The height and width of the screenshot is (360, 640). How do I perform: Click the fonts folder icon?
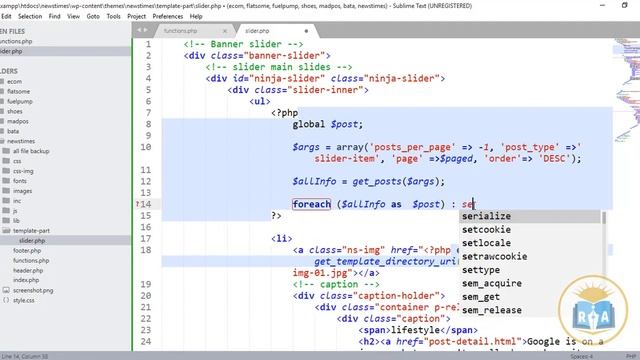6,181
